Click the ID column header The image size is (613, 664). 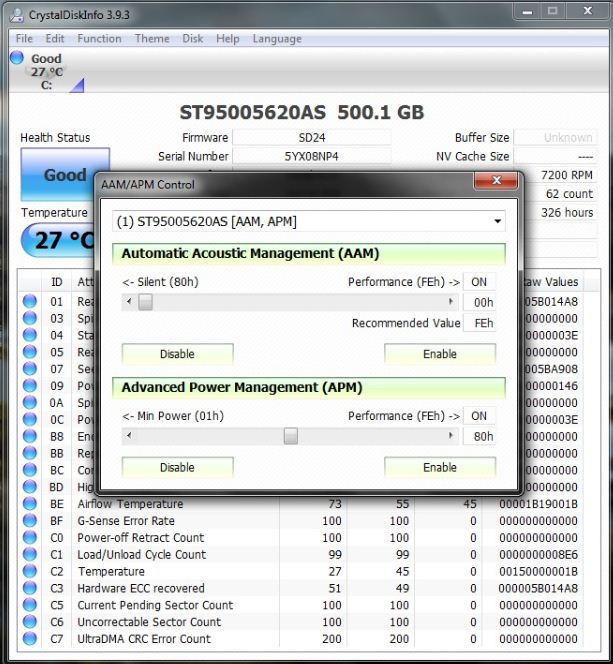[x=57, y=282]
